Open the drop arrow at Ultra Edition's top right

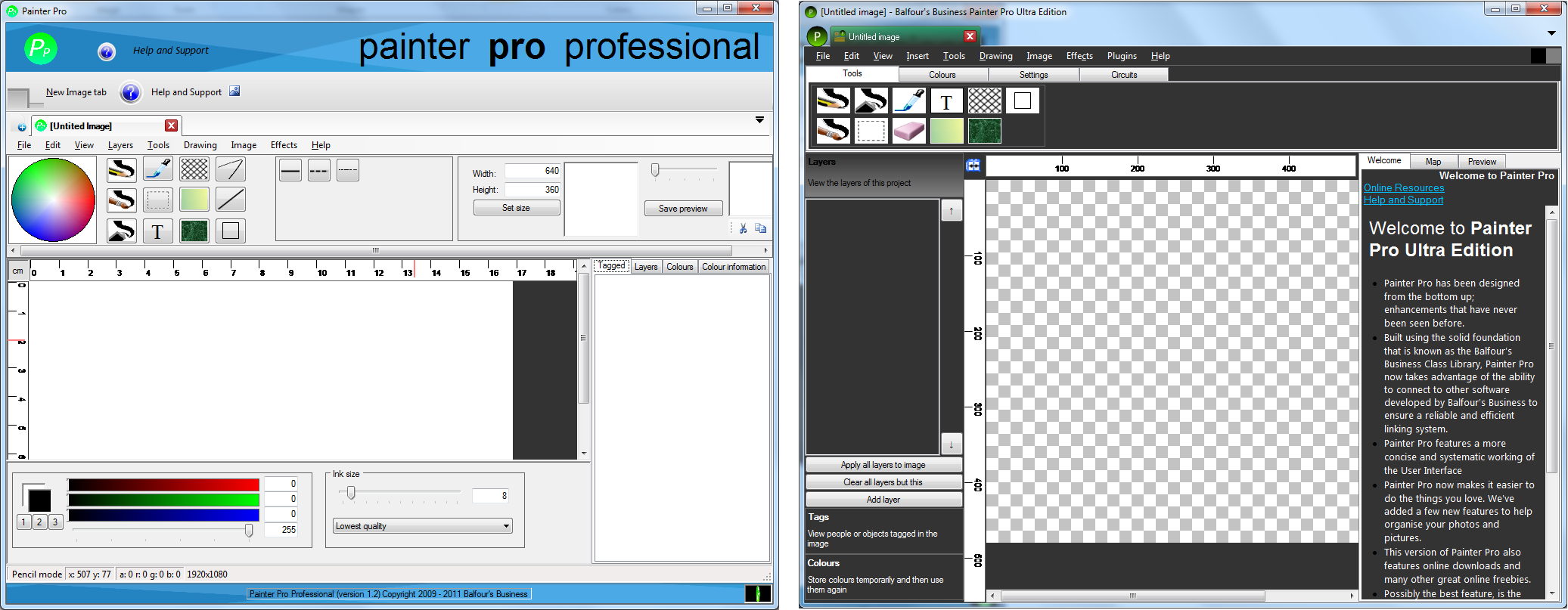coord(1551,33)
